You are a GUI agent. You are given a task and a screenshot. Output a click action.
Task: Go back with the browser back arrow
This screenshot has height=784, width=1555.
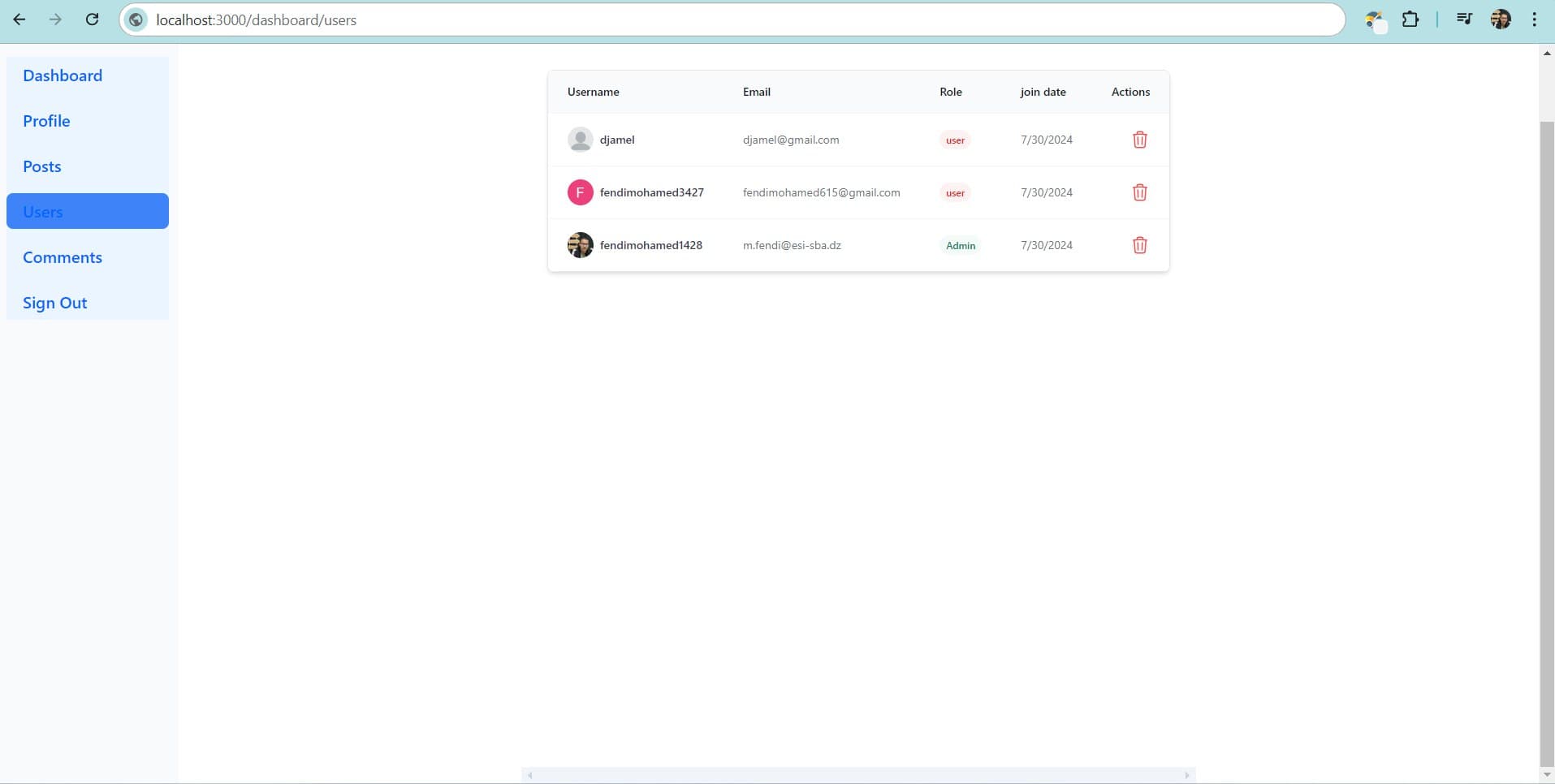coord(19,19)
